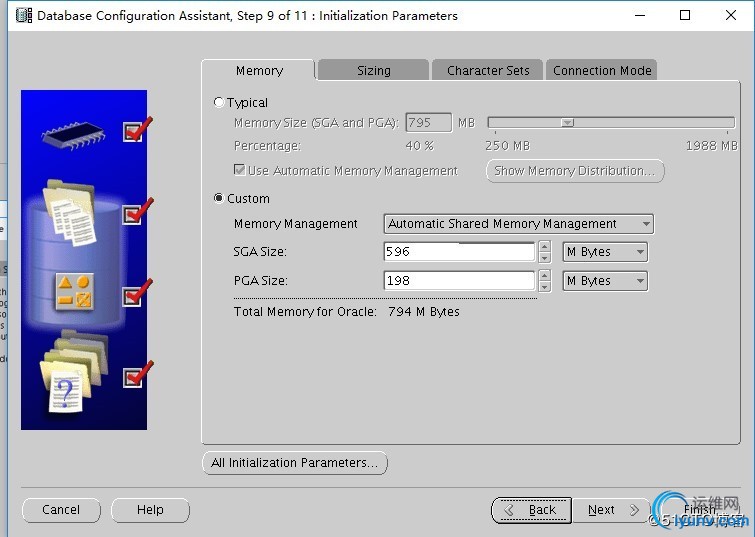
Task: Increase PGA Size with up spinner arrow
Action: 545,275
